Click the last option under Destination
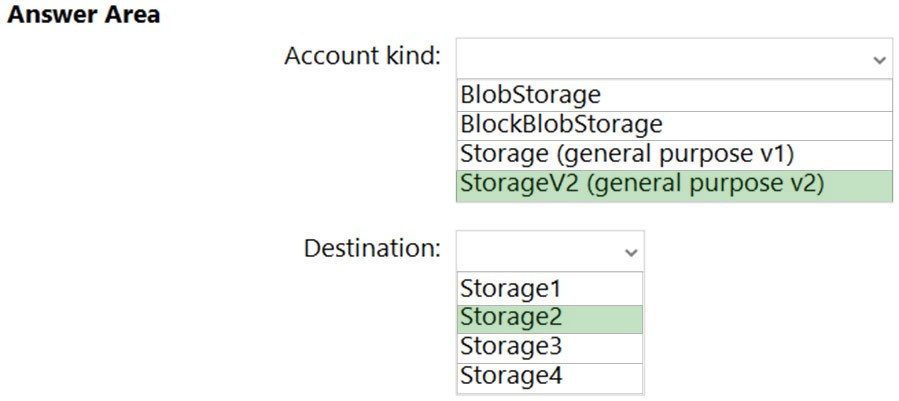 (x=550, y=377)
